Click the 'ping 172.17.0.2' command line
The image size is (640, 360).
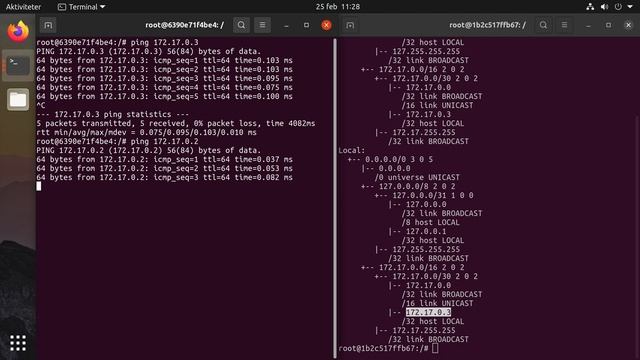pos(117,142)
